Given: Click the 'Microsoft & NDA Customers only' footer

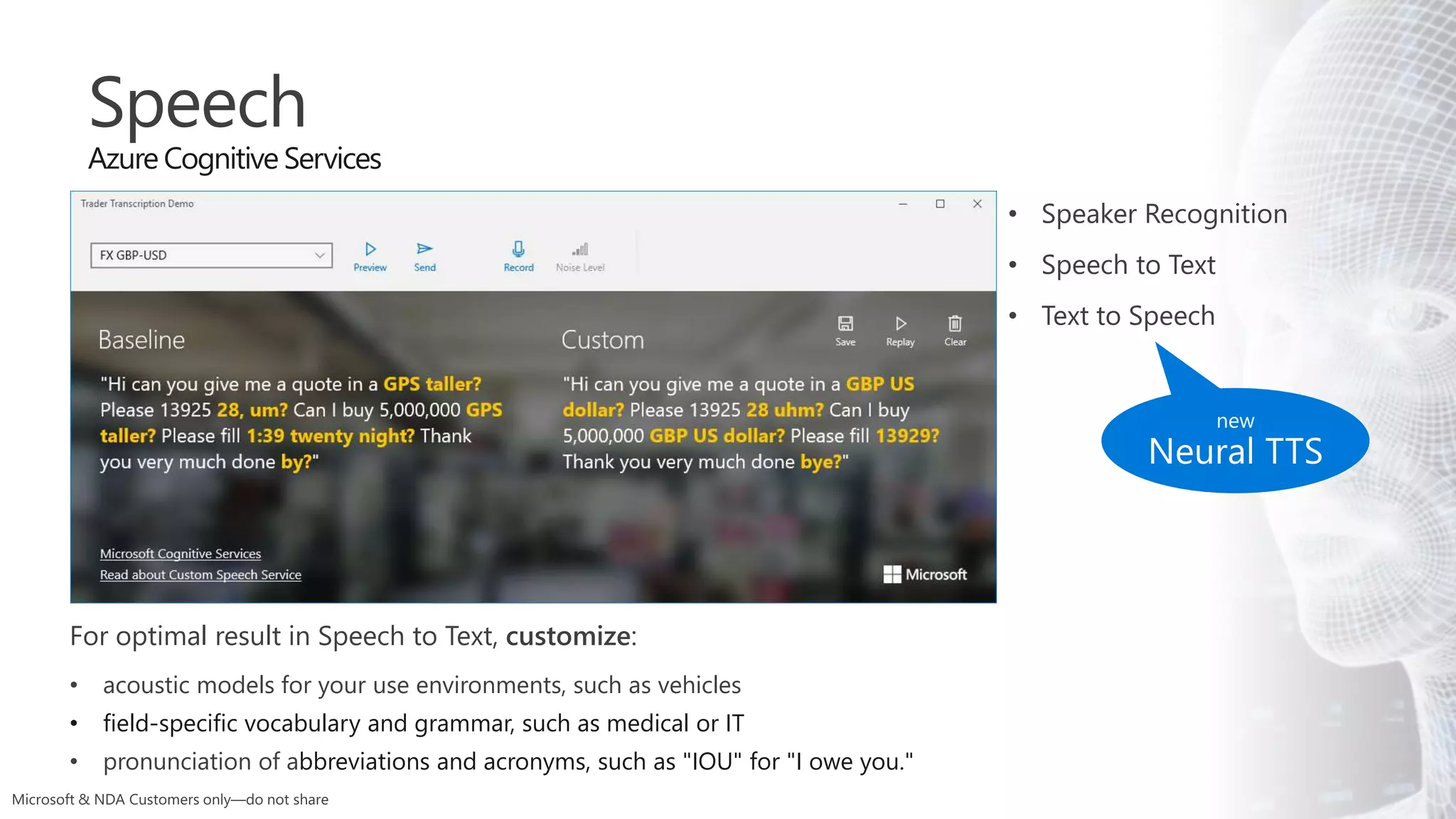Looking at the screenshot, I should tap(170, 799).
